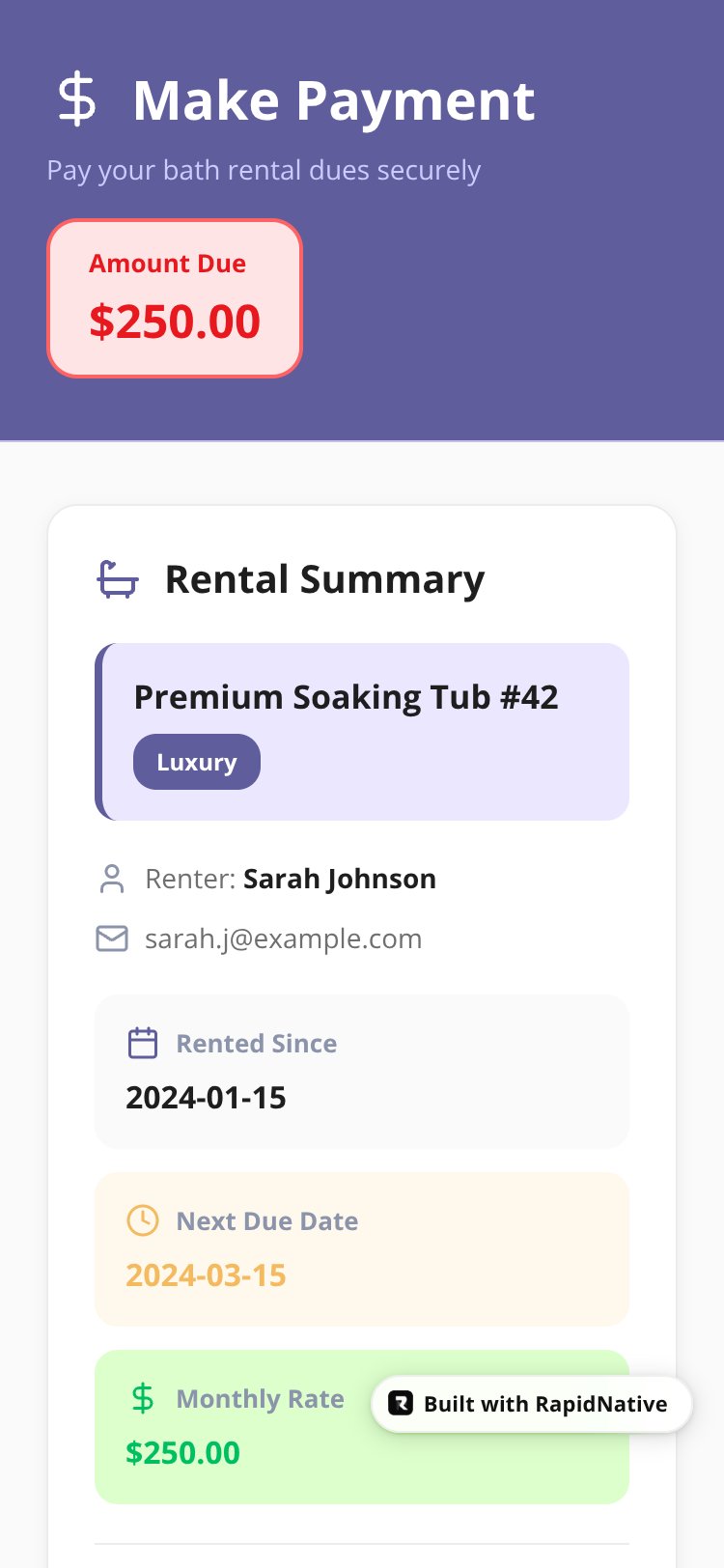
Task: Open the Built with RapidNative link
Action: tap(532, 1404)
